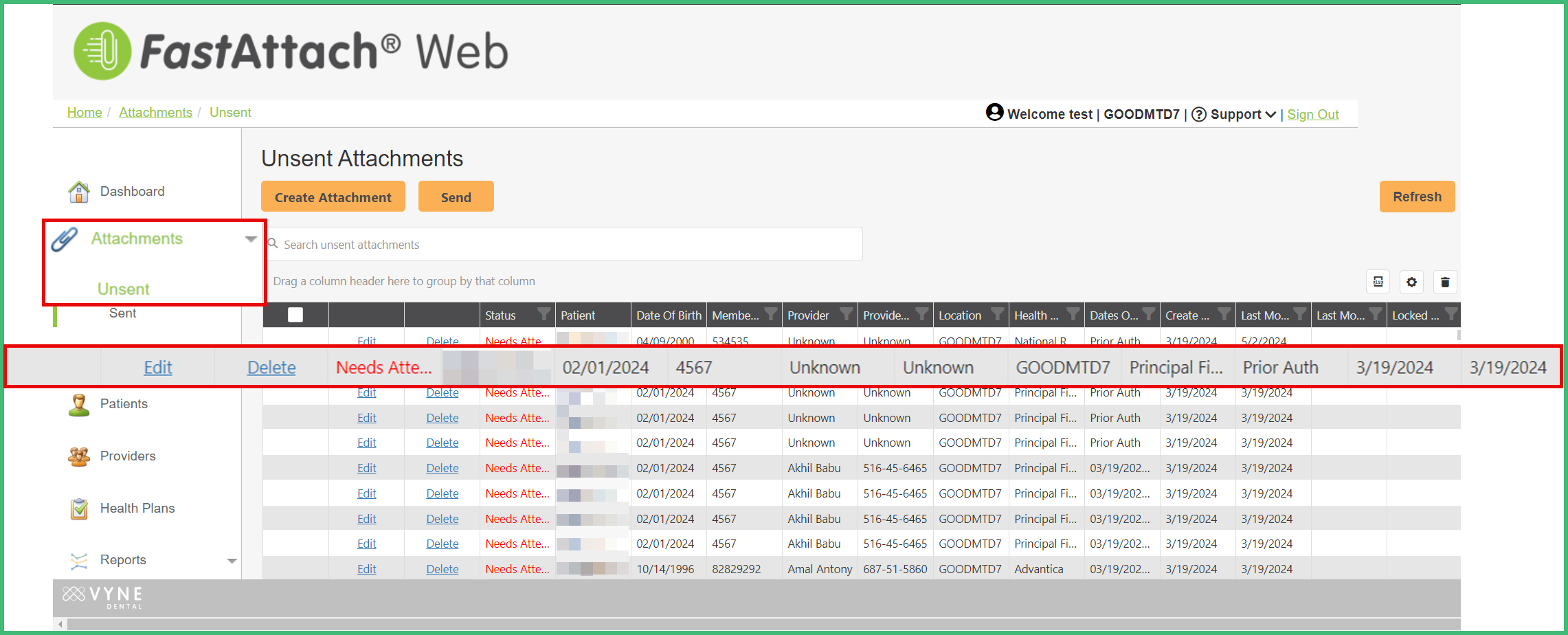Open the grid settings gear icon
Image resolution: width=1568 pixels, height=635 pixels.
tap(1411, 282)
